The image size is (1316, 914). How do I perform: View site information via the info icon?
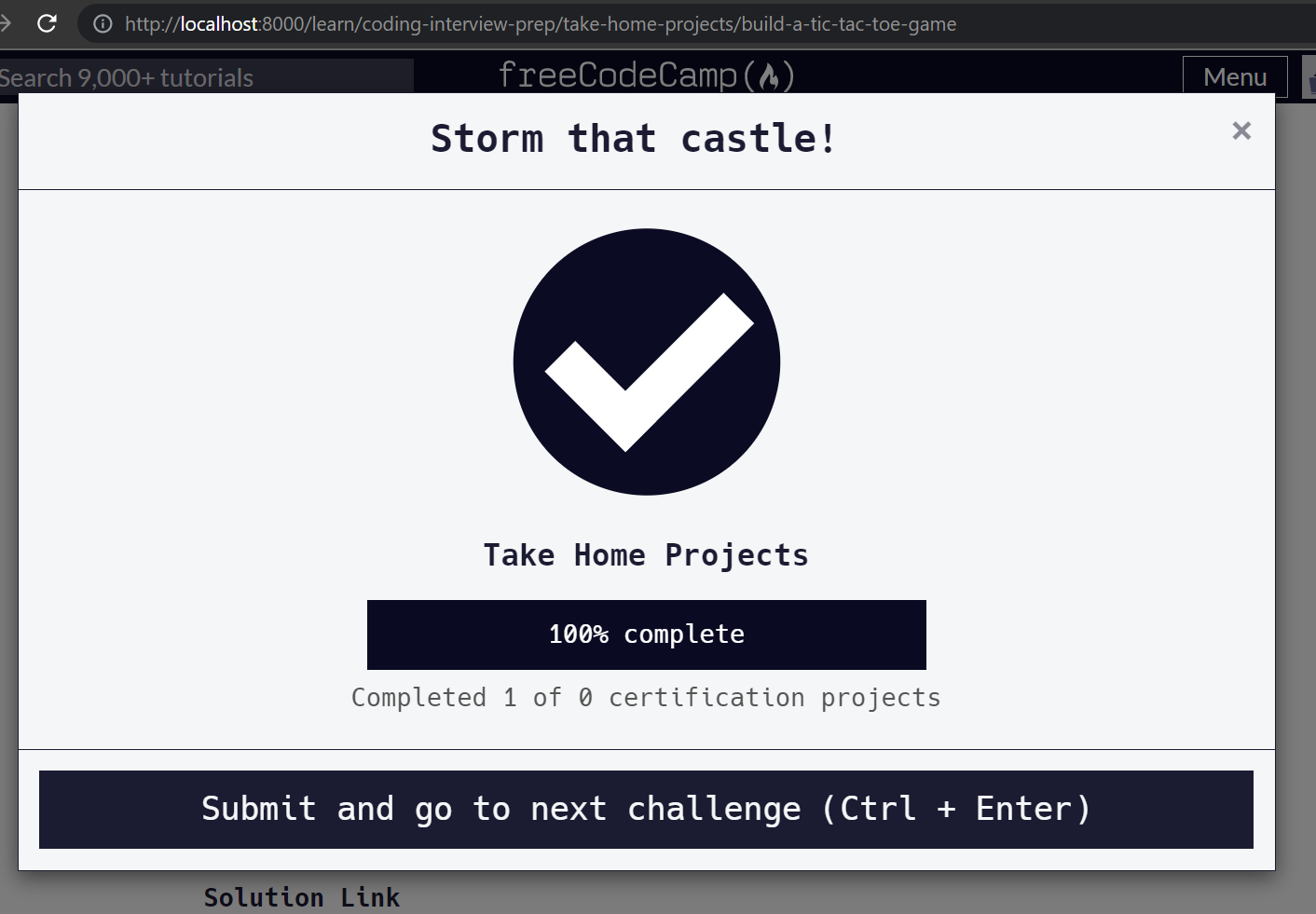pos(102,24)
